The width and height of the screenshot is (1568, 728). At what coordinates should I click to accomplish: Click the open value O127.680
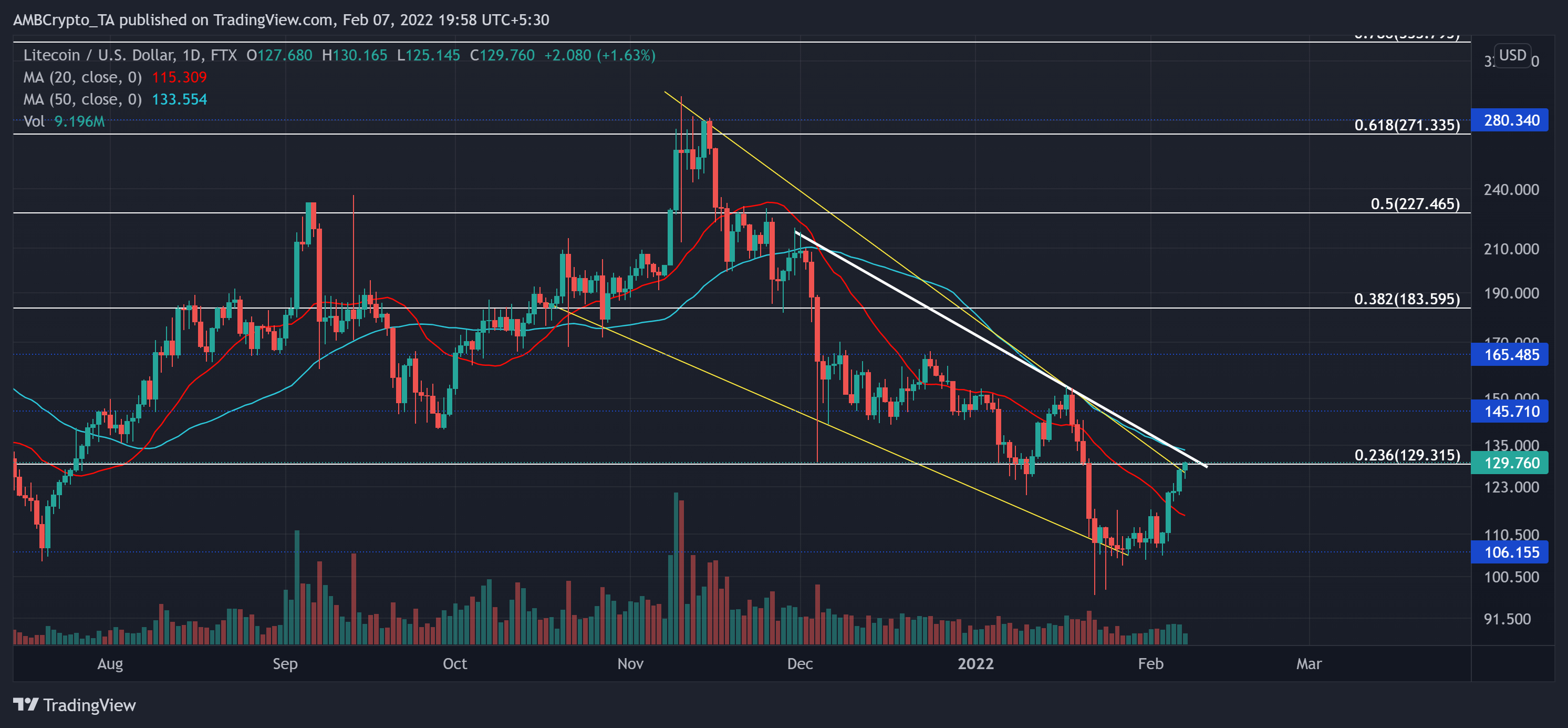pos(279,55)
